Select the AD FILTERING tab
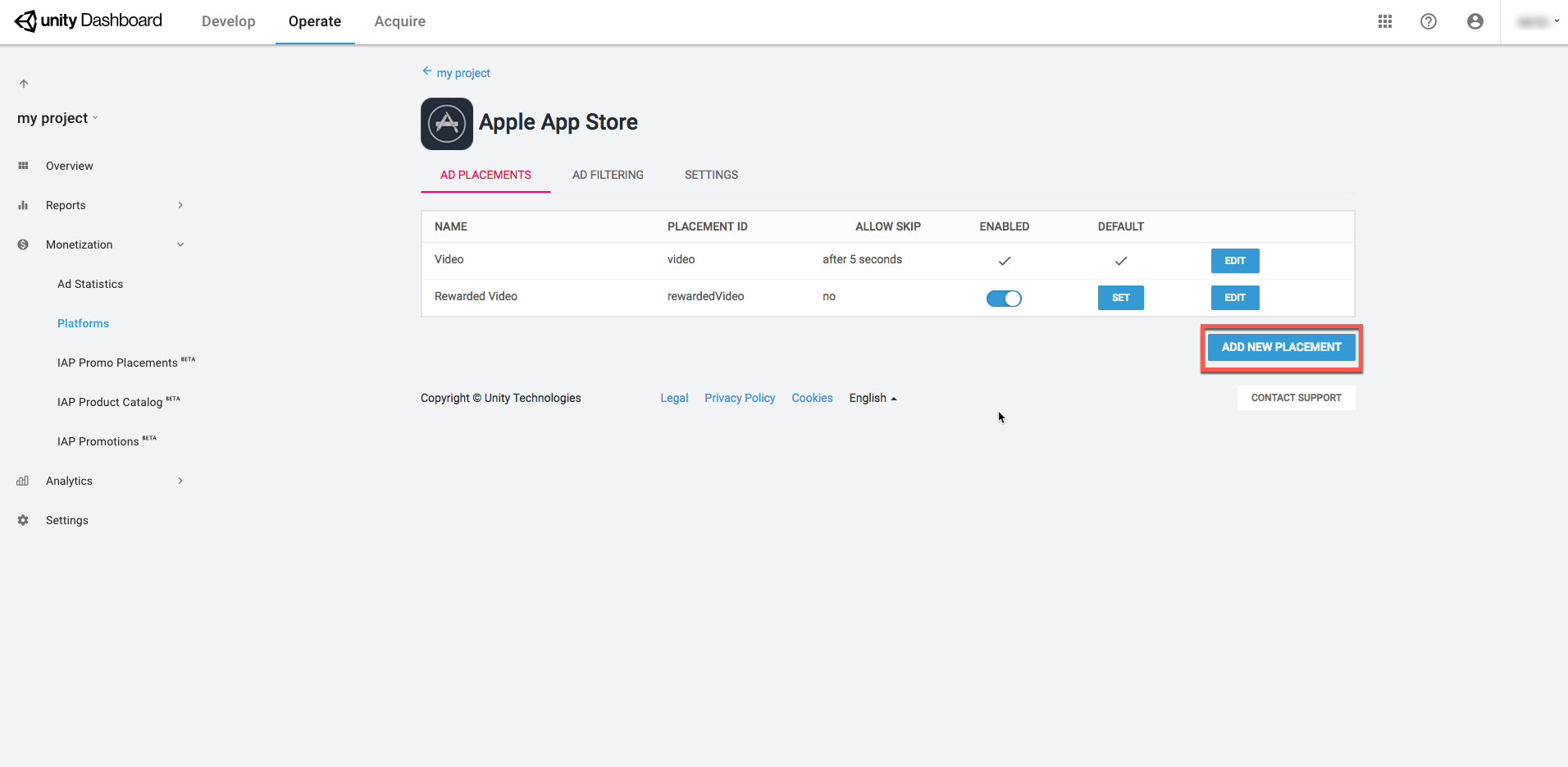The height and width of the screenshot is (767, 1568). pyautogui.click(x=608, y=175)
